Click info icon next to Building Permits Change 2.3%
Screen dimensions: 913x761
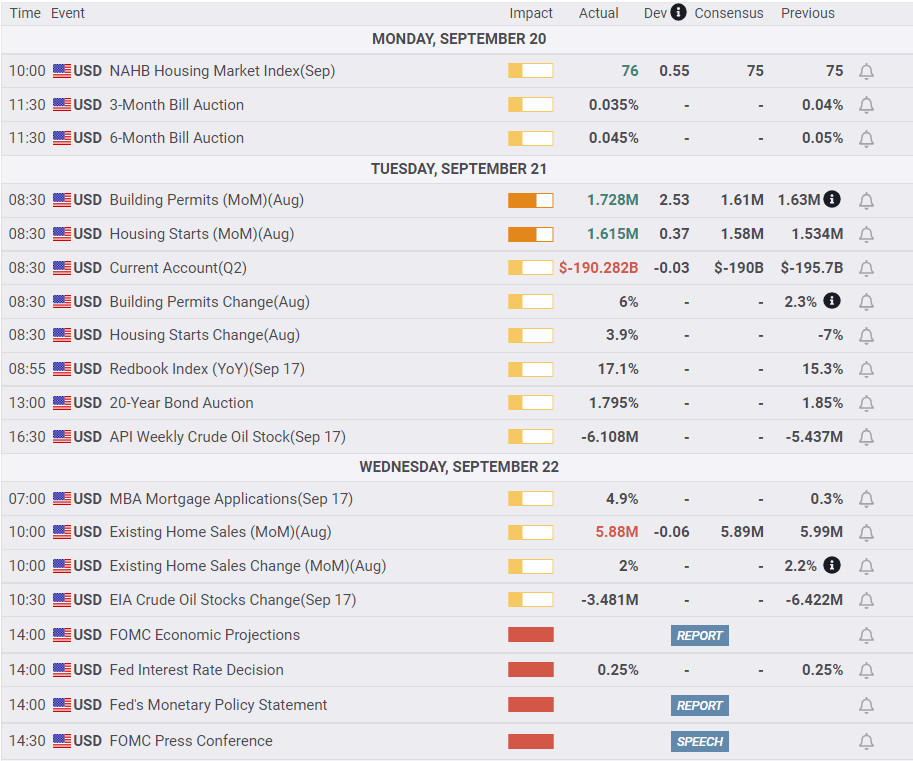tap(832, 301)
